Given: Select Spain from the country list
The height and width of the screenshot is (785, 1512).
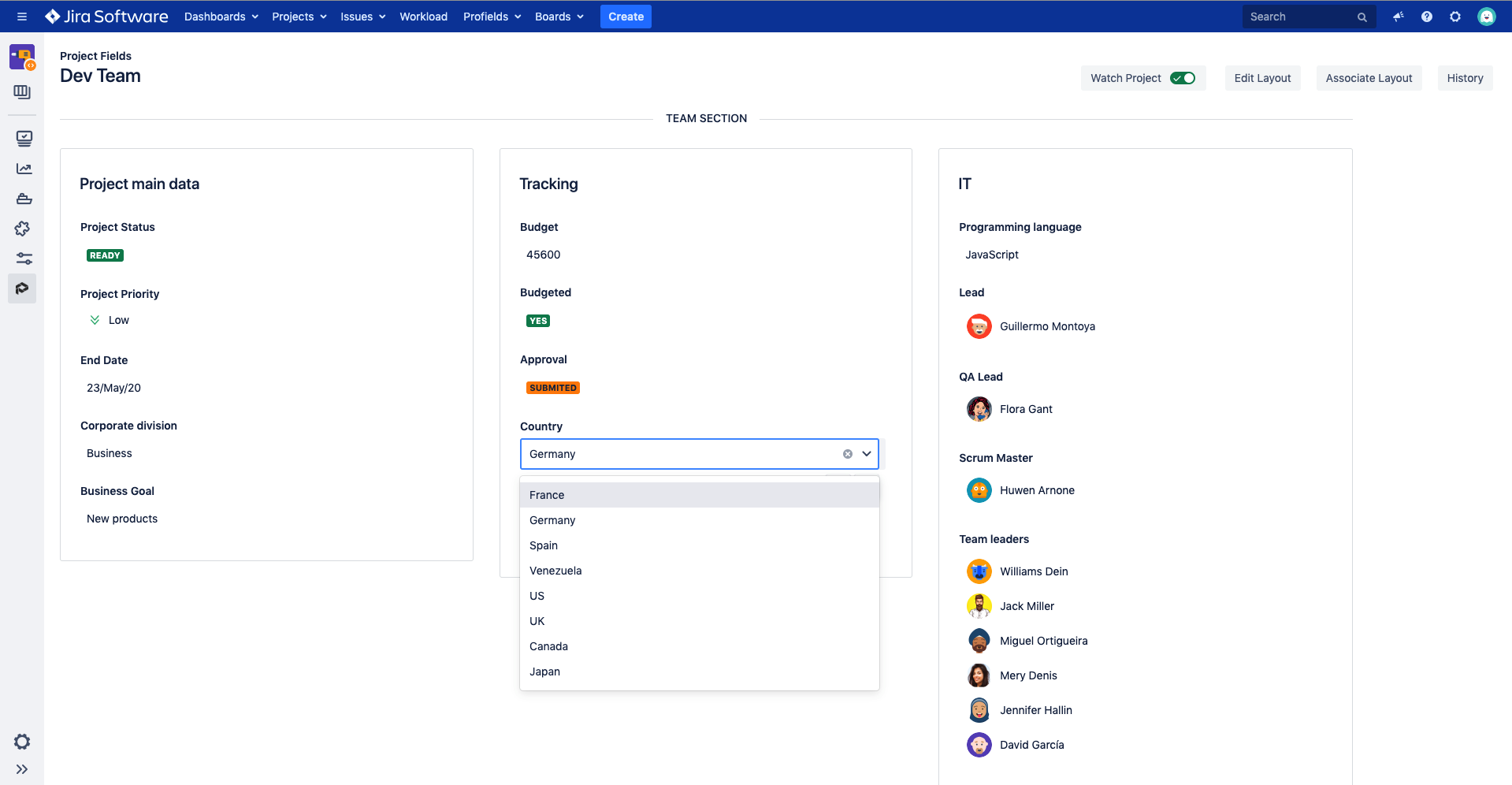Looking at the screenshot, I should [543, 545].
